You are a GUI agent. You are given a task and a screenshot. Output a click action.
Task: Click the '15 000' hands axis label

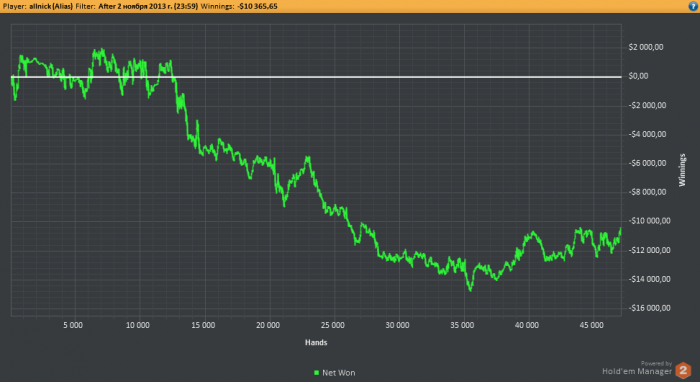(x=203, y=325)
